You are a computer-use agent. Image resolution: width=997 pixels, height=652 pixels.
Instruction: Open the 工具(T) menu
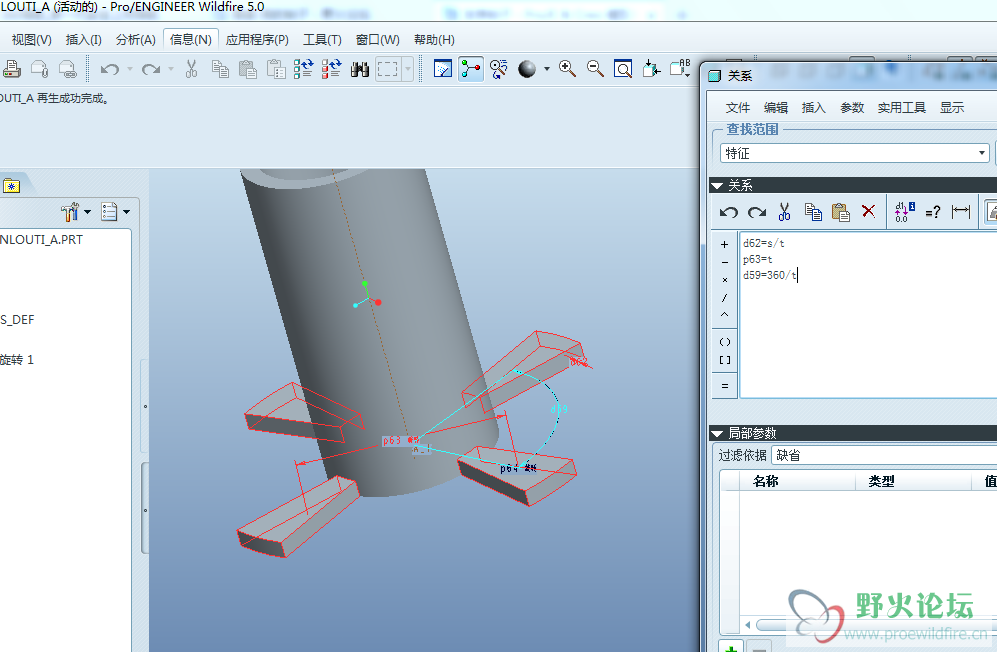tap(322, 39)
